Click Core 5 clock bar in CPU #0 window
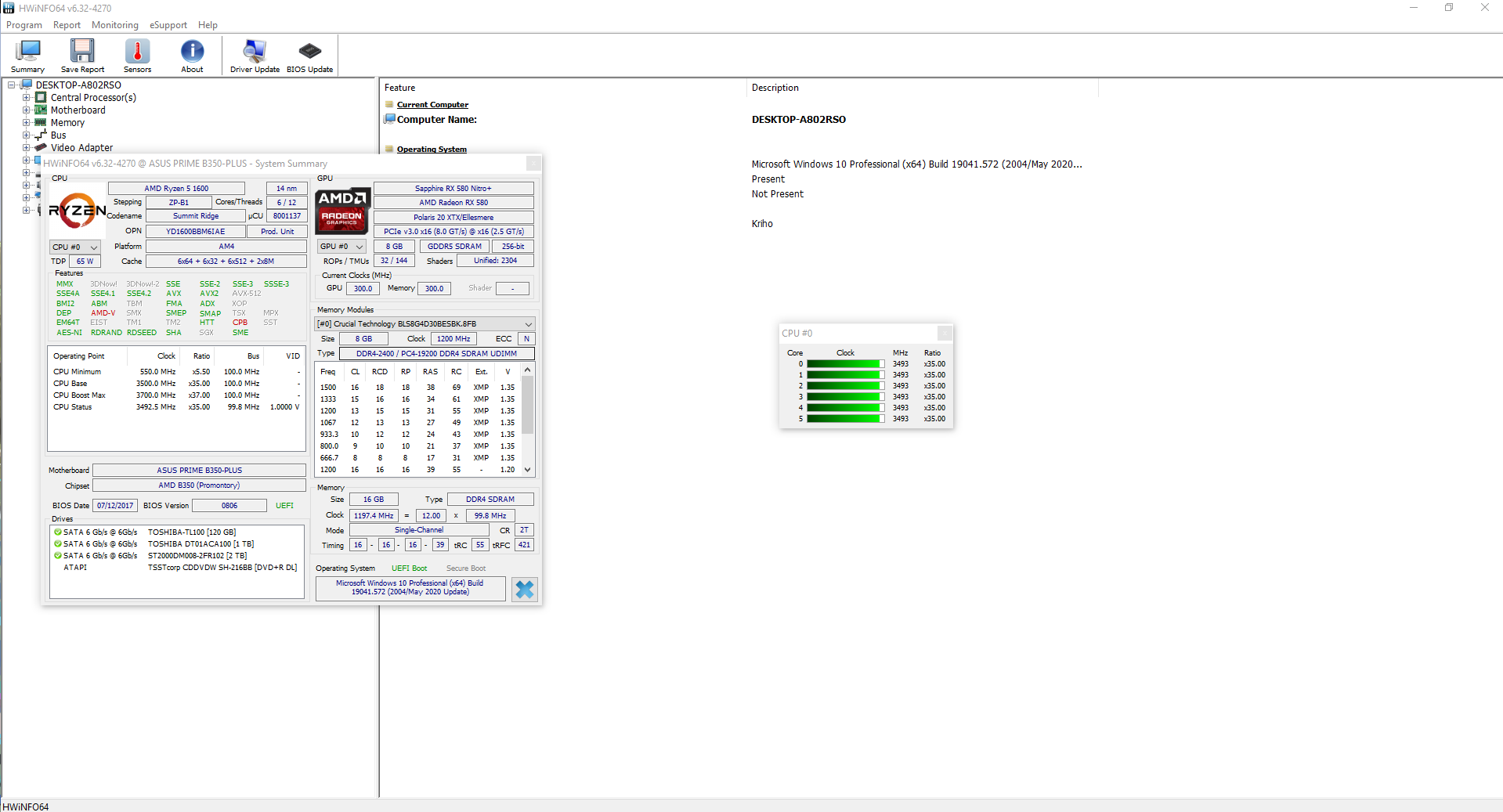1503x812 pixels. (845, 419)
